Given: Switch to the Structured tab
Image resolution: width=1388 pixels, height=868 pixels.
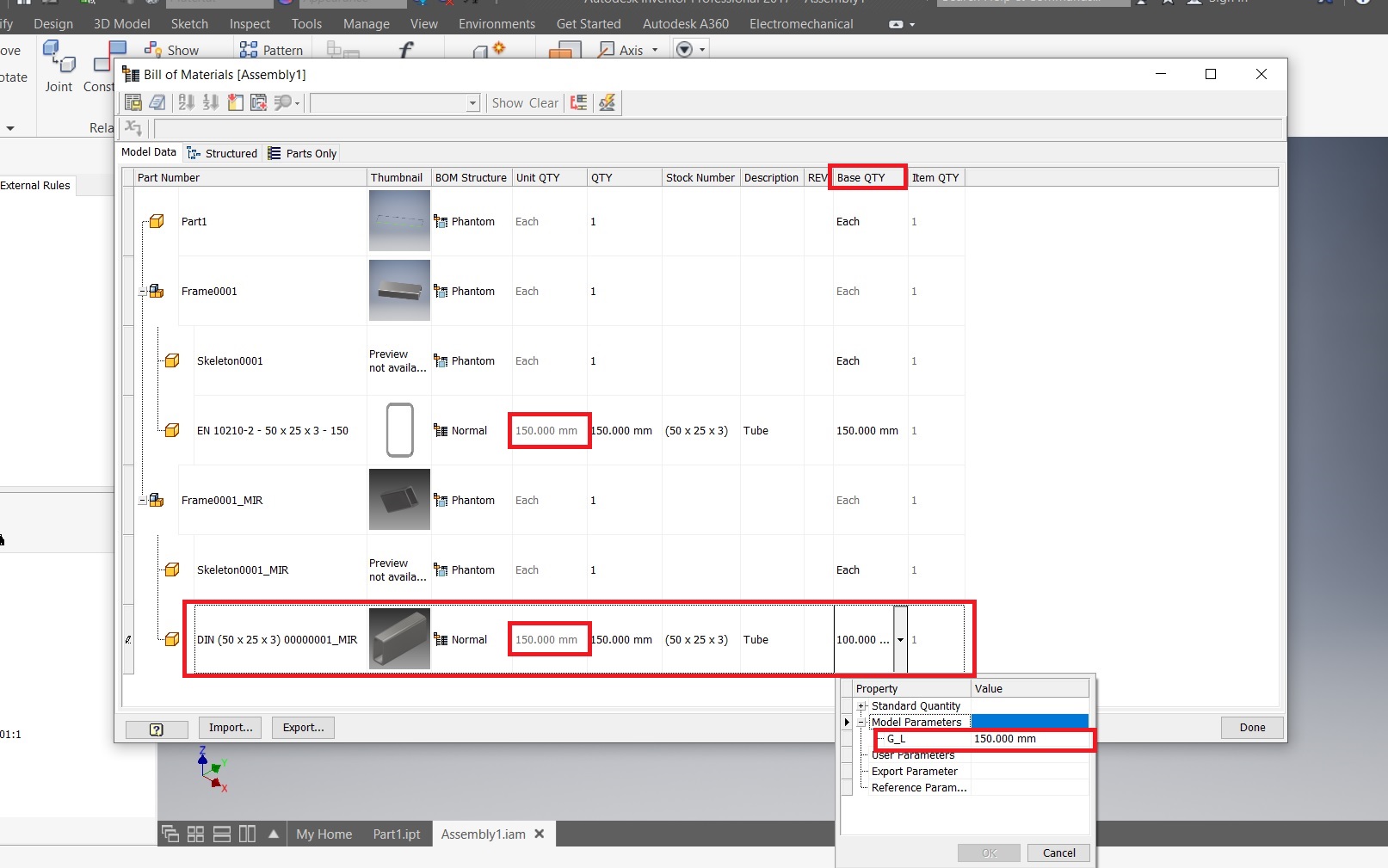Looking at the screenshot, I should coord(222,153).
